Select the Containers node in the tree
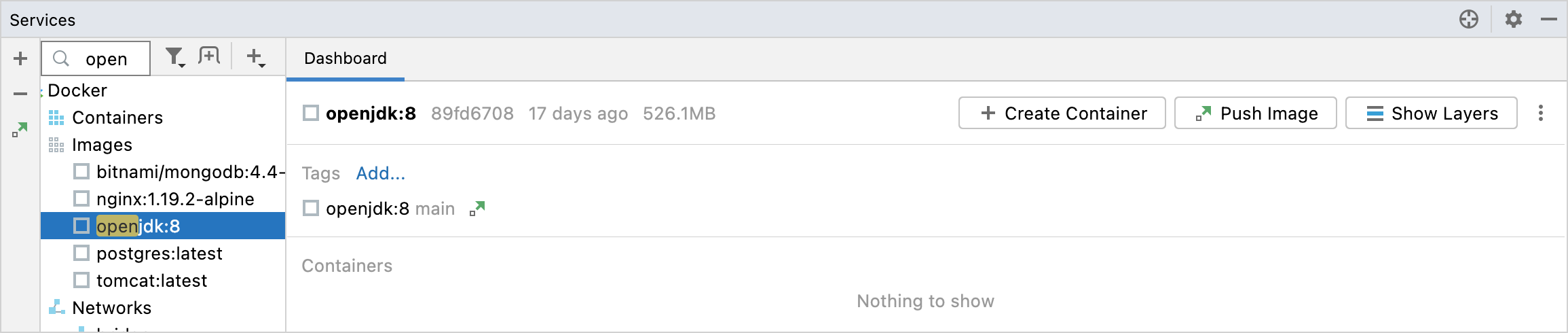The width and height of the screenshot is (1568, 333). (x=117, y=118)
